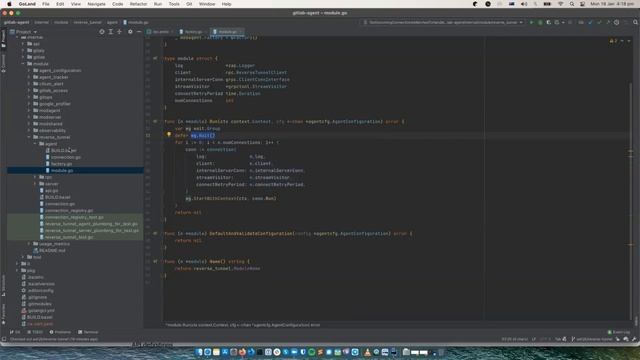Expand the rpc folder in project tree
This screenshot has width=640, height=360.
35,177
